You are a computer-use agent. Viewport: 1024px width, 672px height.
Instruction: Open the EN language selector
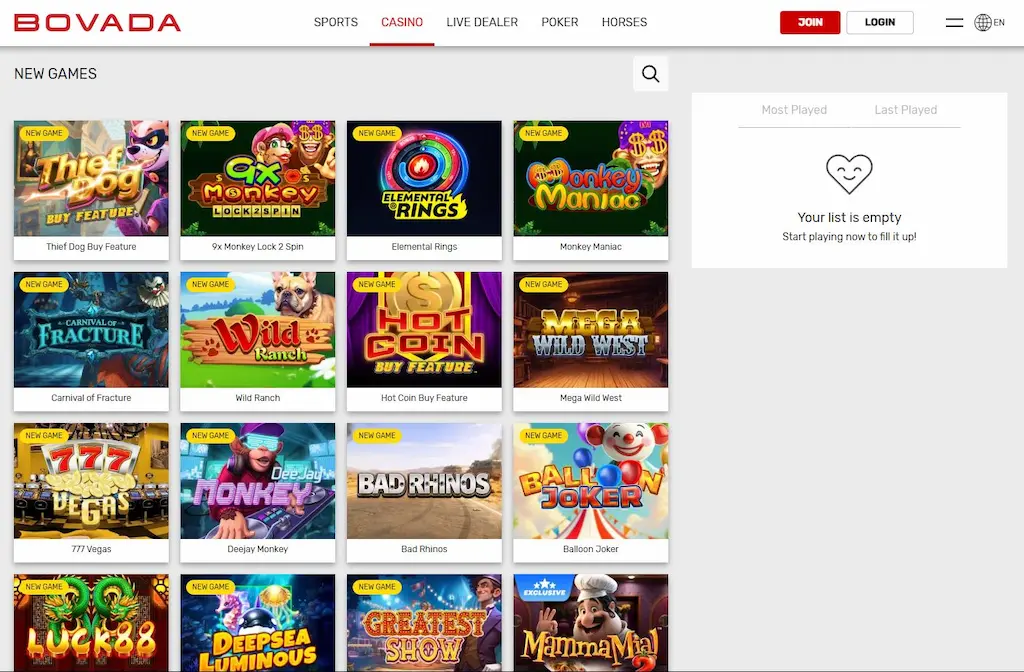(999, 22)
